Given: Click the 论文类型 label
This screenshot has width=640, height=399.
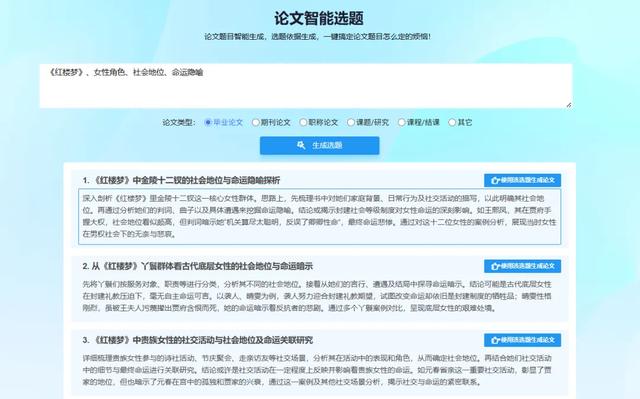Looking at the screenshot, I should pos(179,122).
